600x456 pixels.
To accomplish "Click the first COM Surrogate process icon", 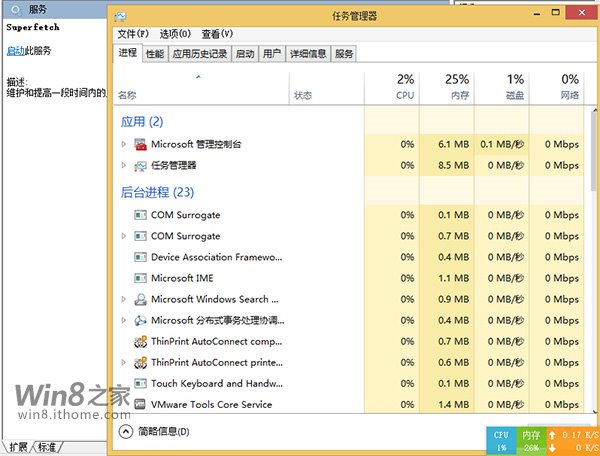I will 140,215.
